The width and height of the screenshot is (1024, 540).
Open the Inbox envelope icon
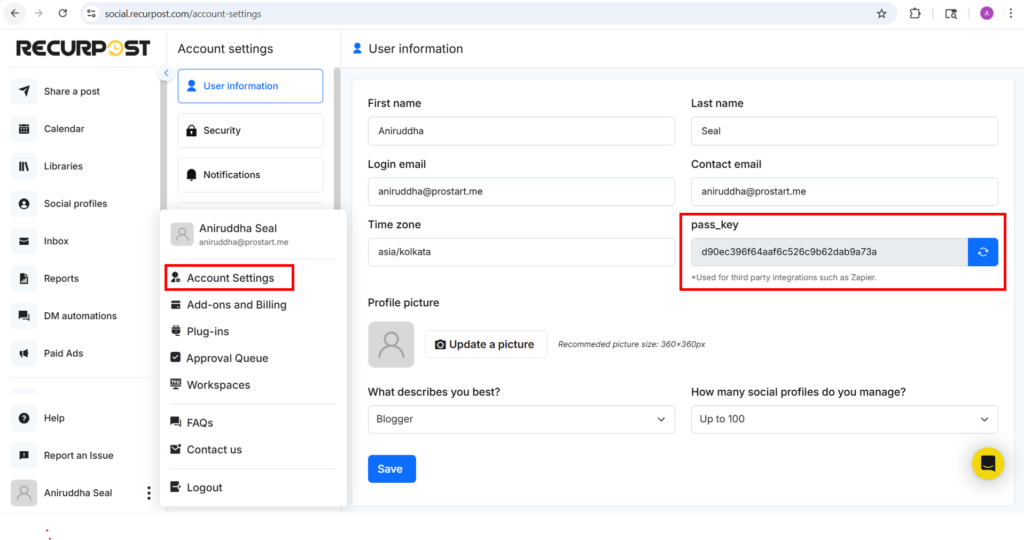pos(24,241)
